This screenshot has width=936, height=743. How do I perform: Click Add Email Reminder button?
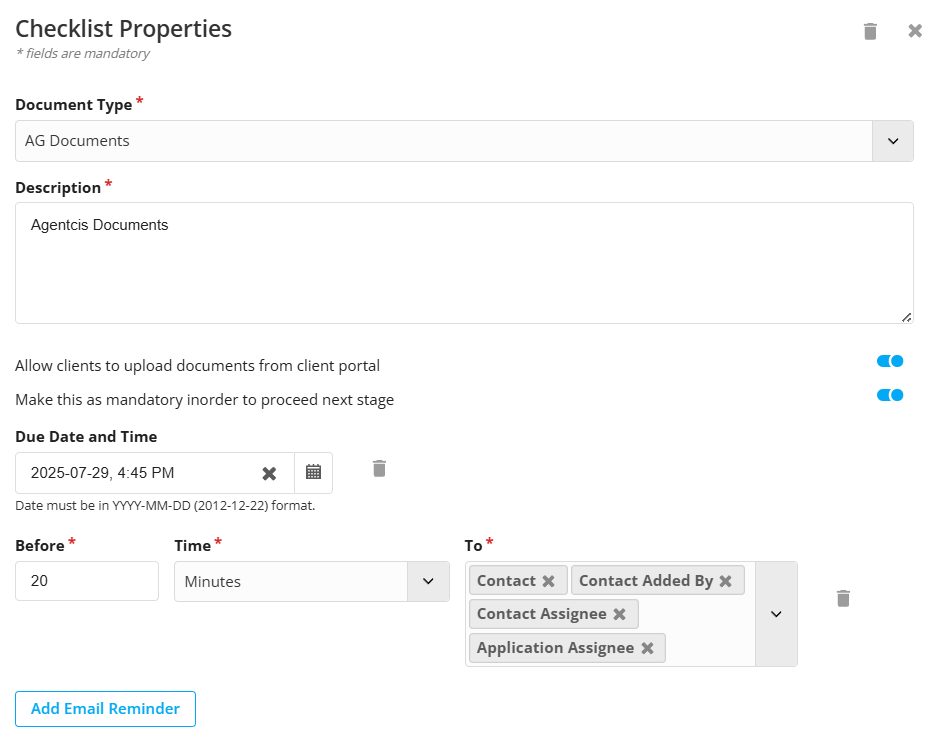pyautogui.click(x=105, y=709)
